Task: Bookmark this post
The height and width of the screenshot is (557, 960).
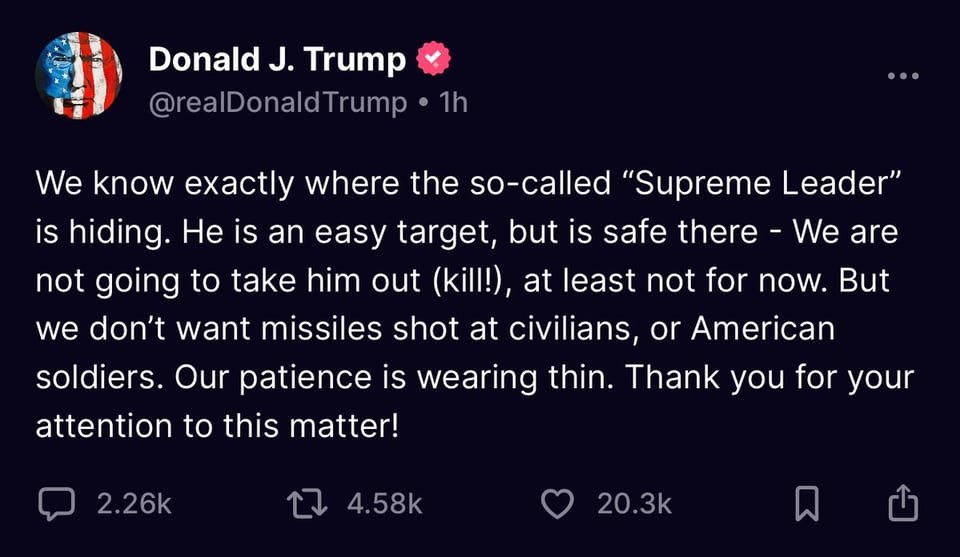Action: click(x=806, y=503)
